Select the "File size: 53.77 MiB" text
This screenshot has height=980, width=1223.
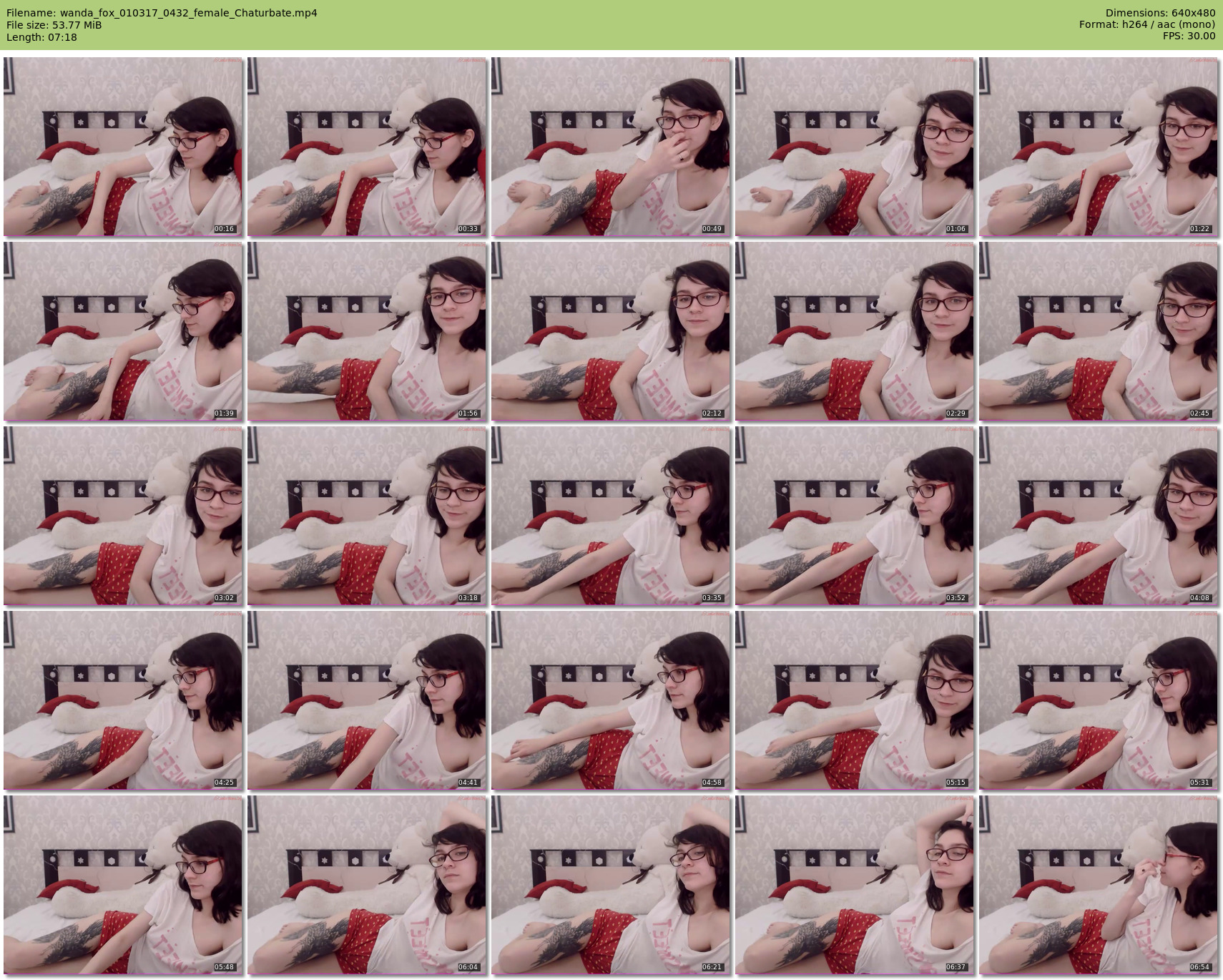54,25
